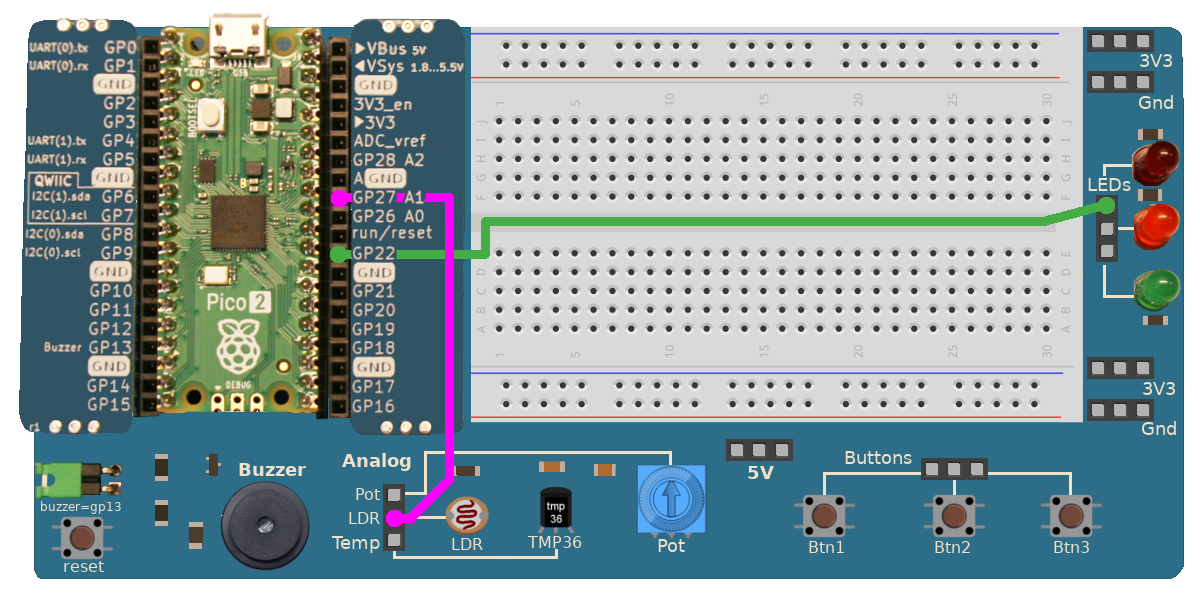Select the blue Pot potentiometer knob
1200x598 pixels.
(x=671, y=500)
